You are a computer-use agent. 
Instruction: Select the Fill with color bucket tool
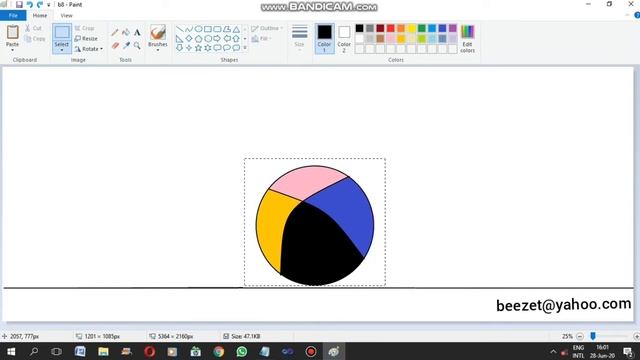click(x=126, y=32)
